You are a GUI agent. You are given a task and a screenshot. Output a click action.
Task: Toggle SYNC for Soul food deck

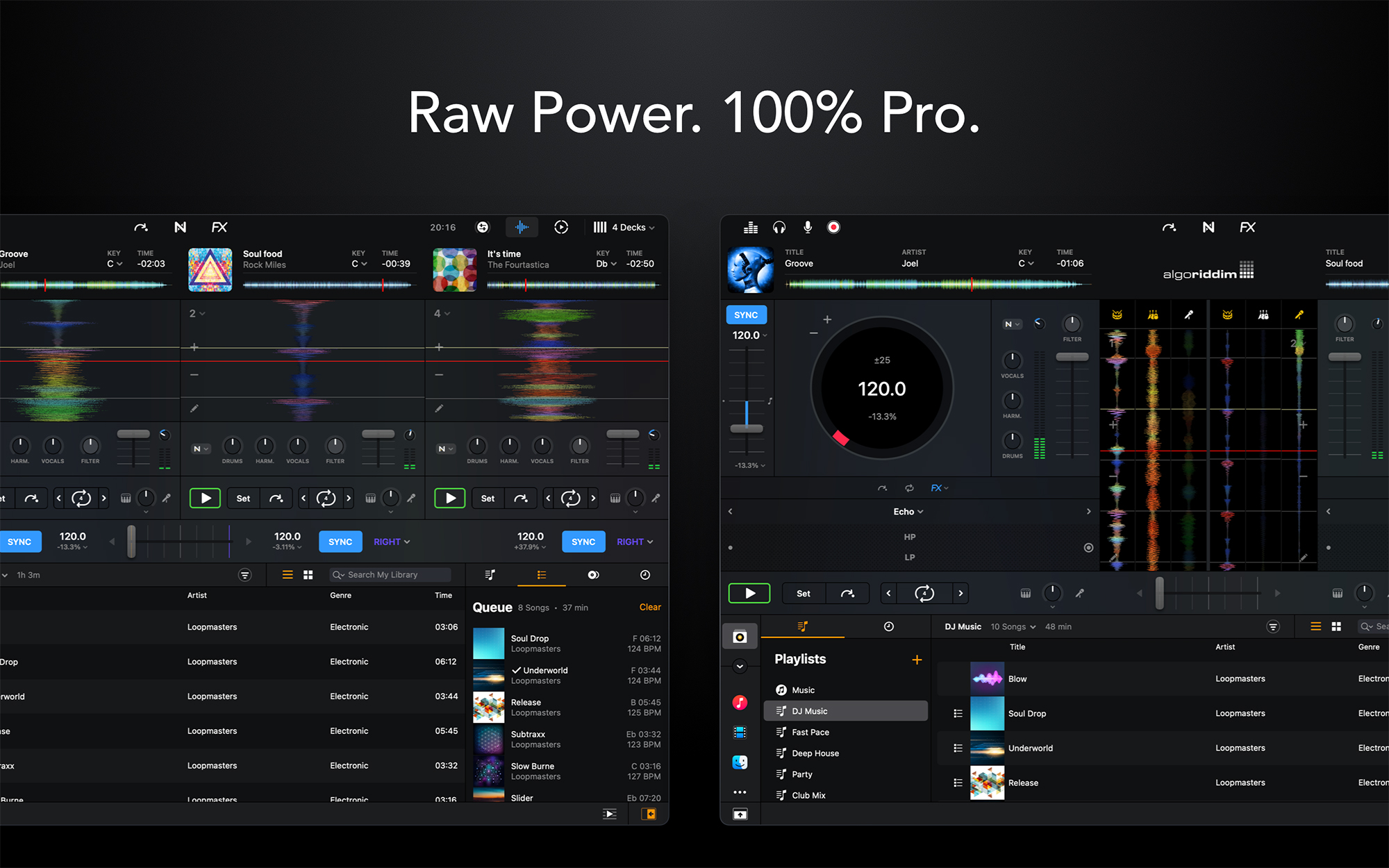click(x=340, y=542)
